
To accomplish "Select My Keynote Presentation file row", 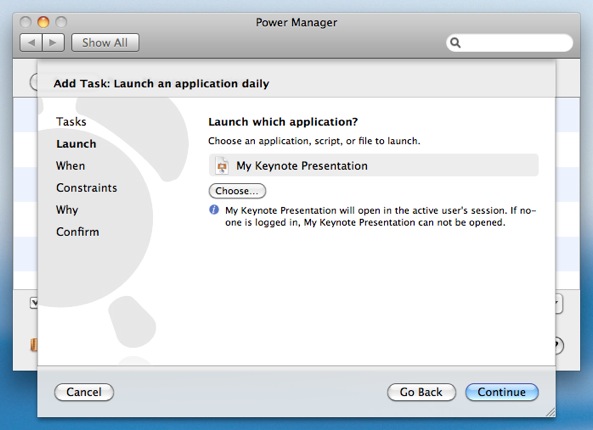I will [x=373, y=165].
